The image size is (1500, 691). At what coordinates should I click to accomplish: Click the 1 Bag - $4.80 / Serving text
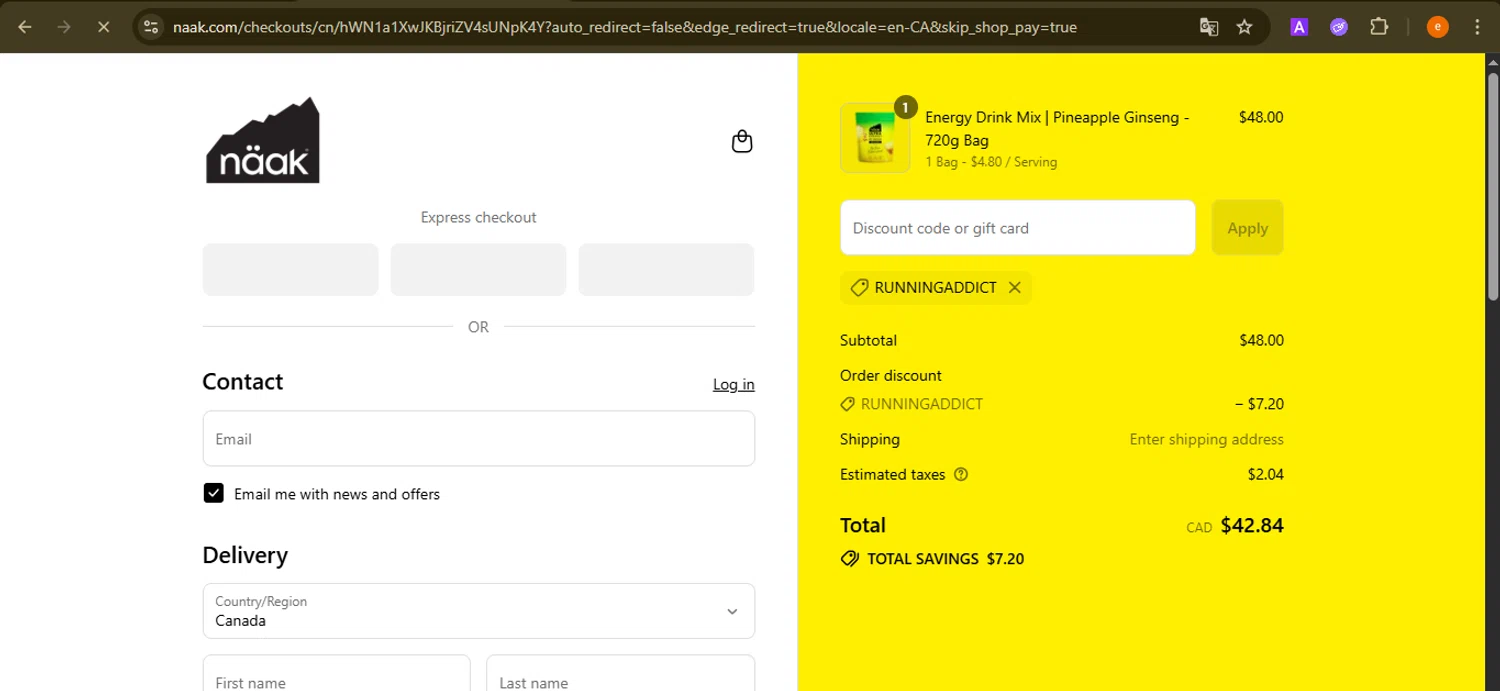coord(991,162)
